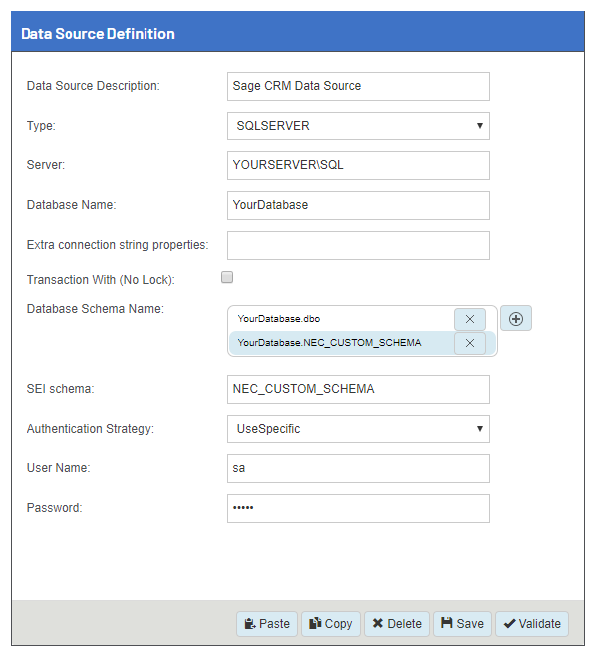Click the Paste clipboard icon button
Image resolution: width=597 pixels, height=646 pixels.
click(267, 624)
